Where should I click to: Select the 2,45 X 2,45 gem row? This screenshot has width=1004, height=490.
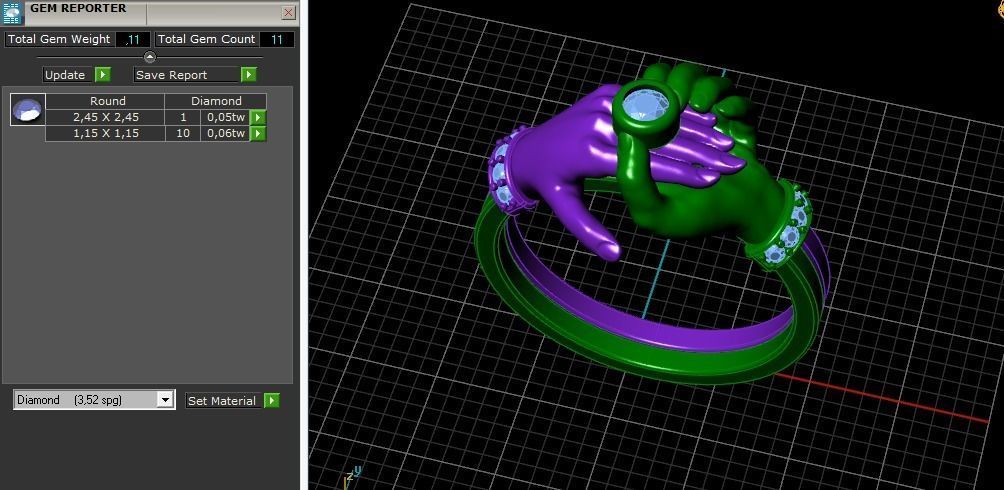(105, 117)
